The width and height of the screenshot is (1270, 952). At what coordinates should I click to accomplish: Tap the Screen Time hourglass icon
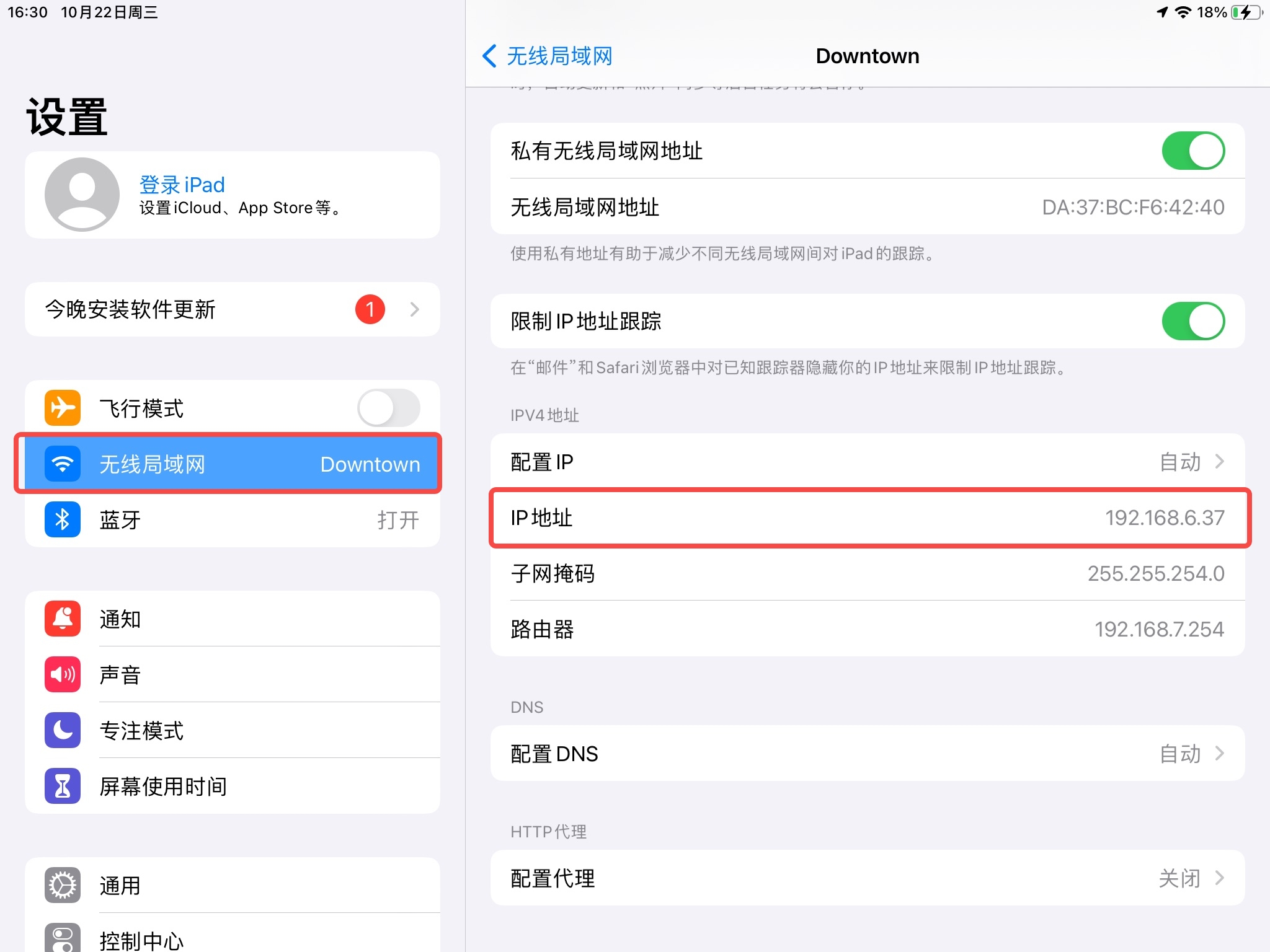coord(63,786)
